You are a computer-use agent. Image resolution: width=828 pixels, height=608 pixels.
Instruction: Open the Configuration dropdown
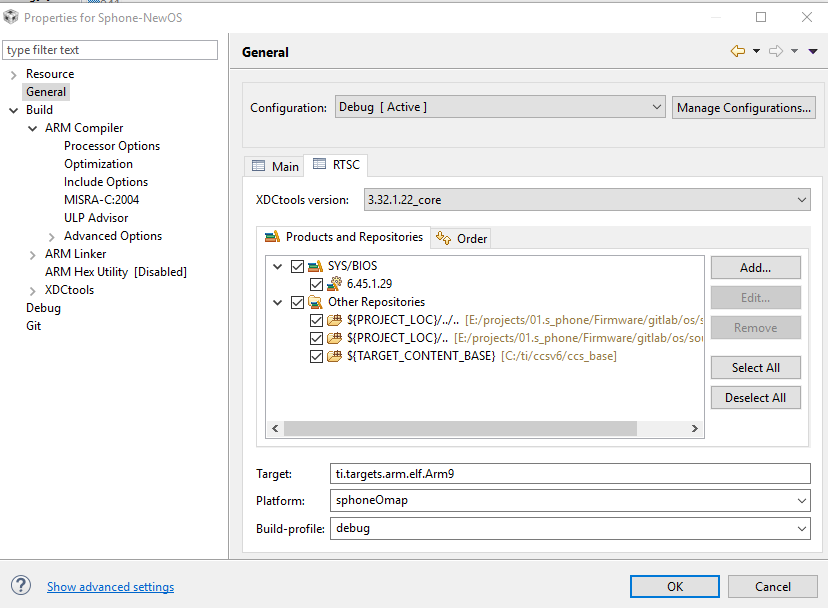tap(500, 107)
